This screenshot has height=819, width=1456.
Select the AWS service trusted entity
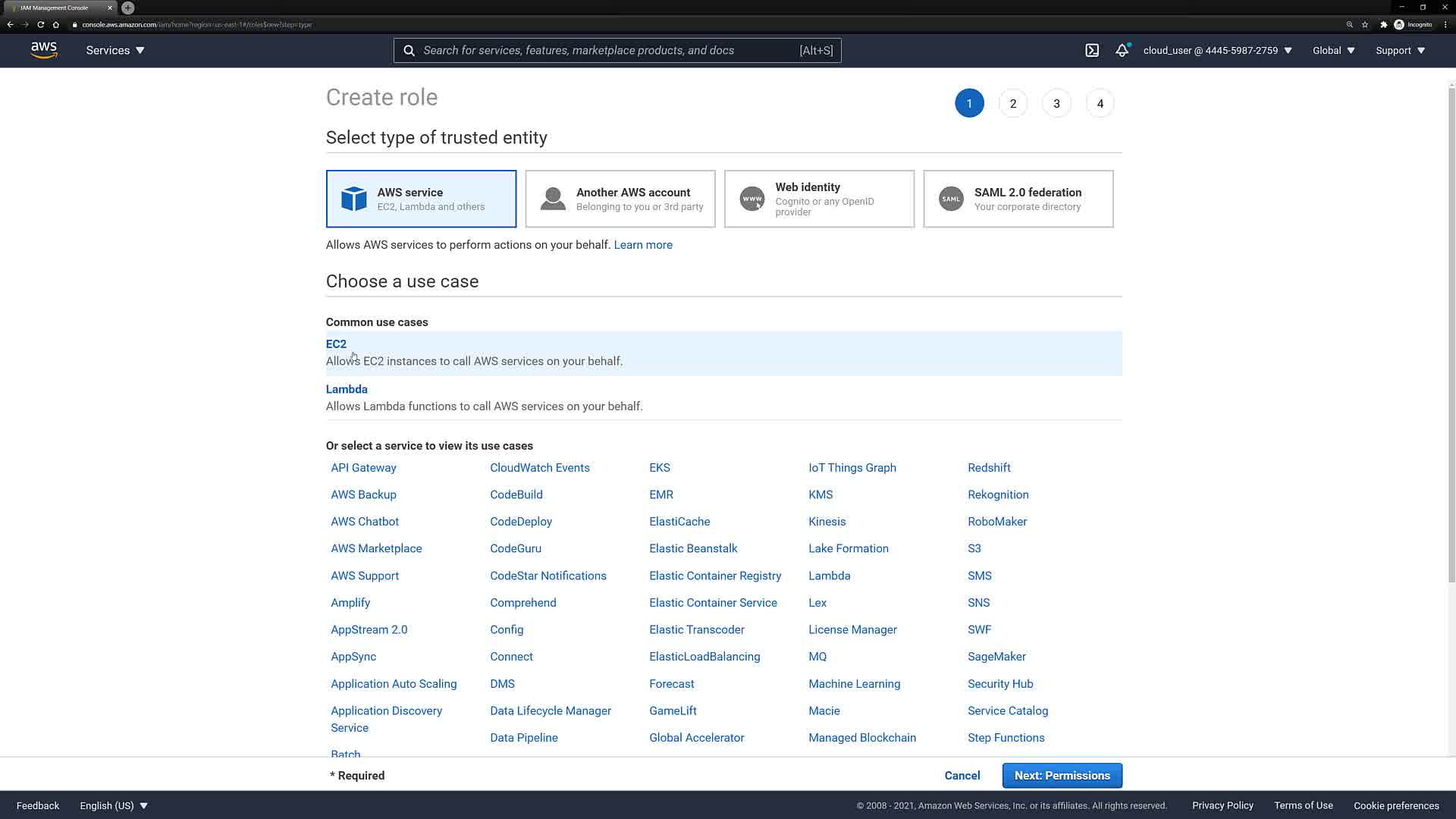[x=421, y=199]
